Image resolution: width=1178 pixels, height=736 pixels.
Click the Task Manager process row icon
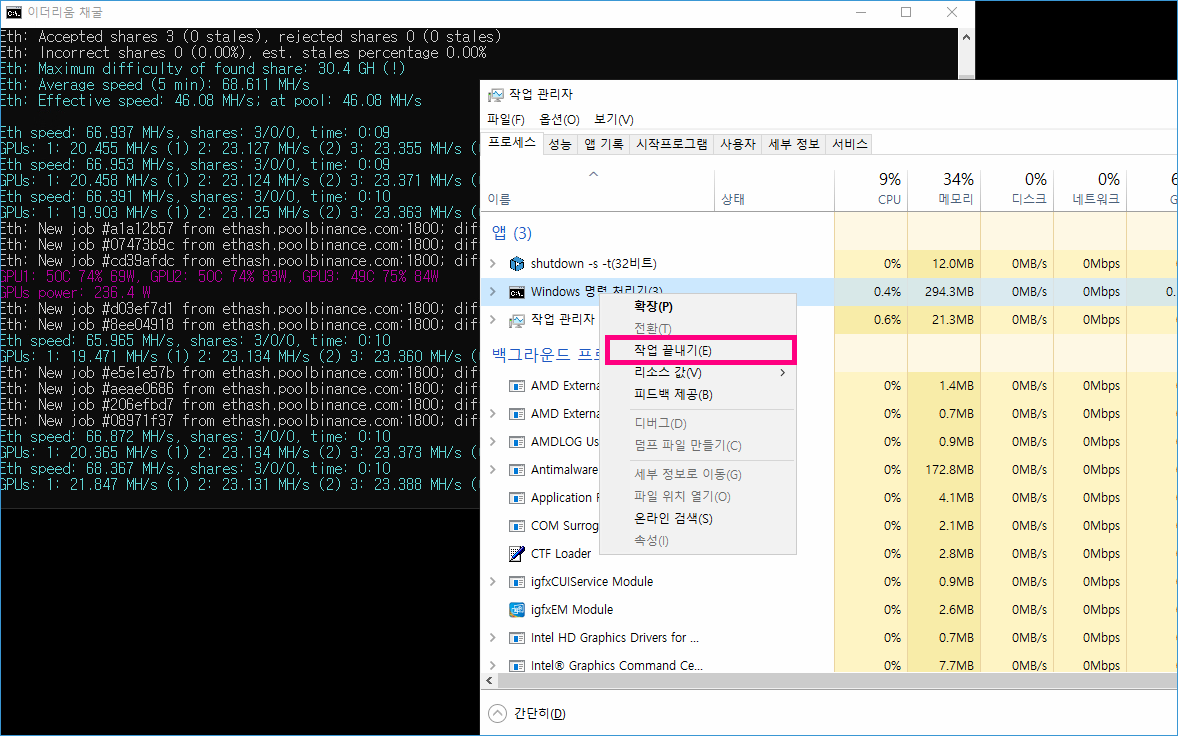click(x=517, y=320)
